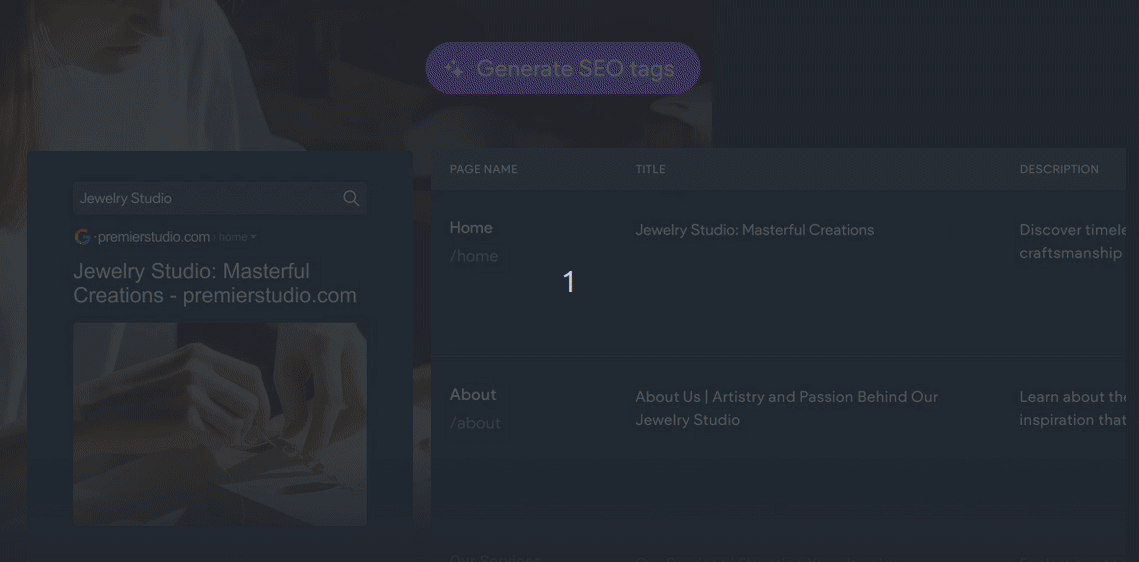Click the Google G logo icon
Screen dimensions: 1139x562
click(x=83, y=237)
